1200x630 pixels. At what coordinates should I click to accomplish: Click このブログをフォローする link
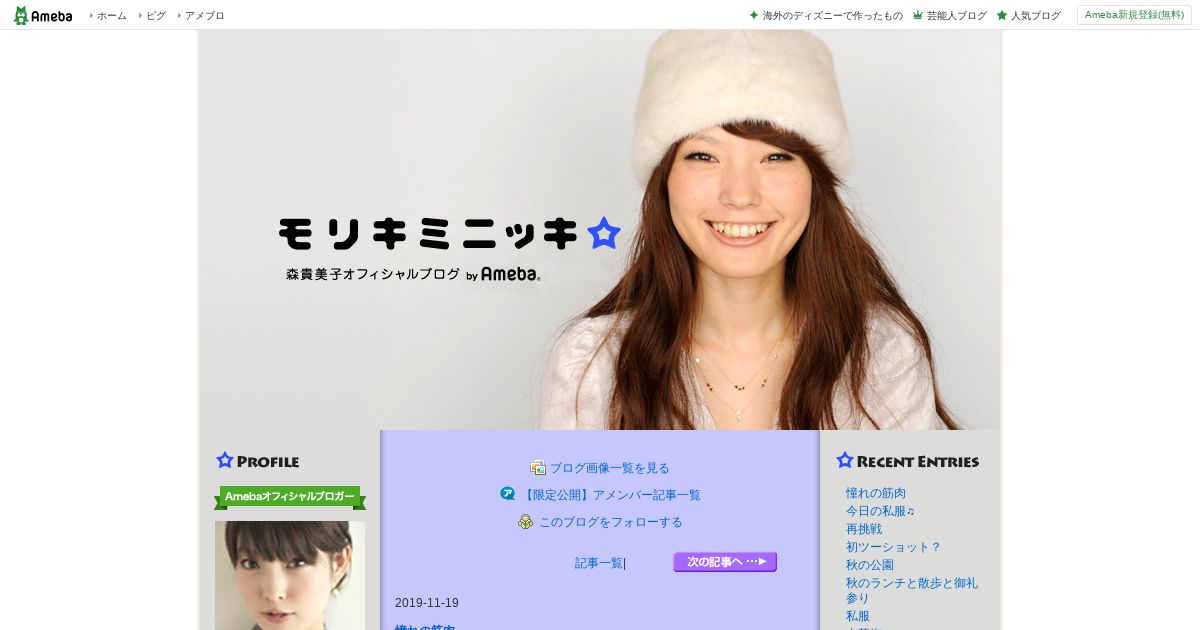[x=611, y=522]
